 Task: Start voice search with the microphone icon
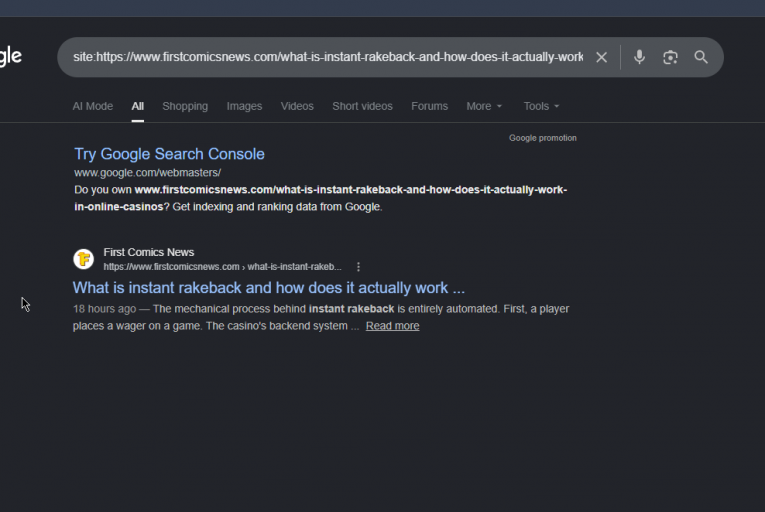click(639, 57)
